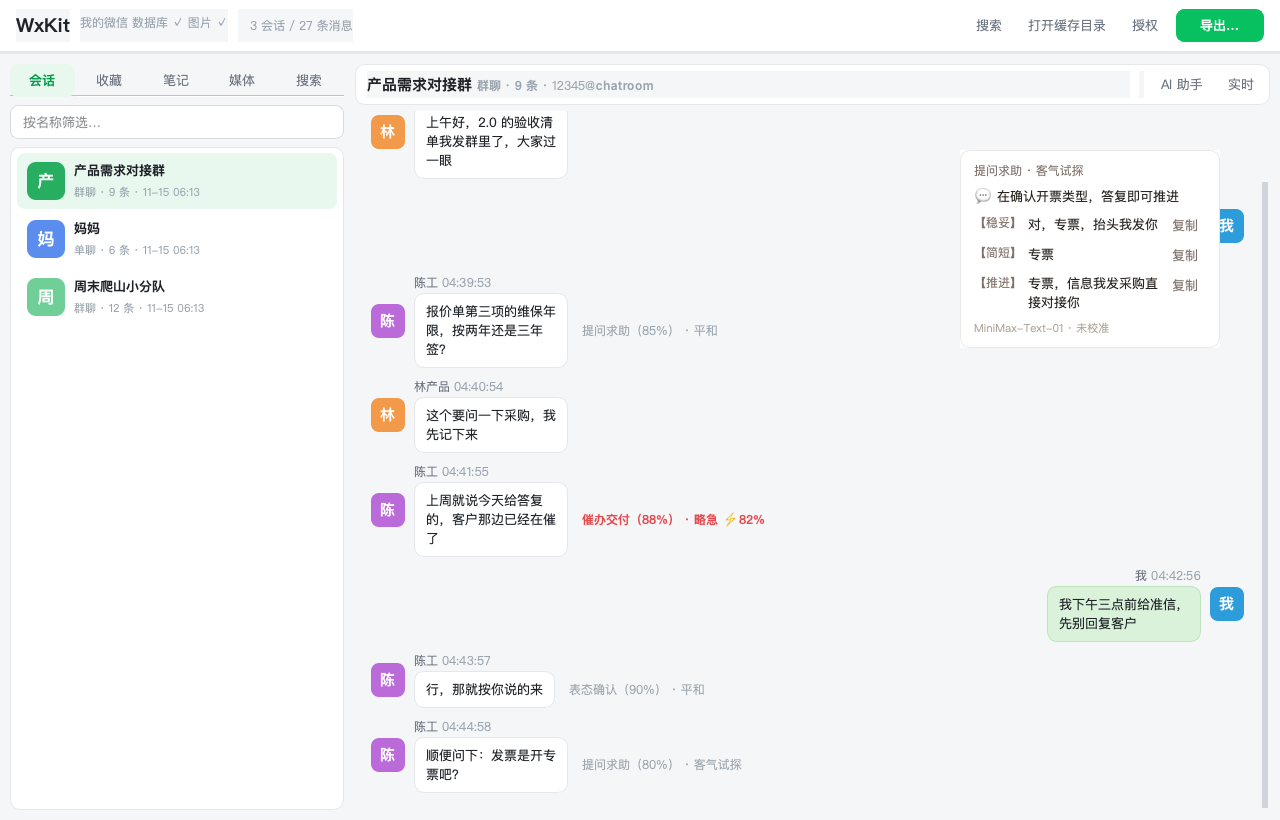Click the 我的微信 数据库 图片 status chip

pos(154,25)
